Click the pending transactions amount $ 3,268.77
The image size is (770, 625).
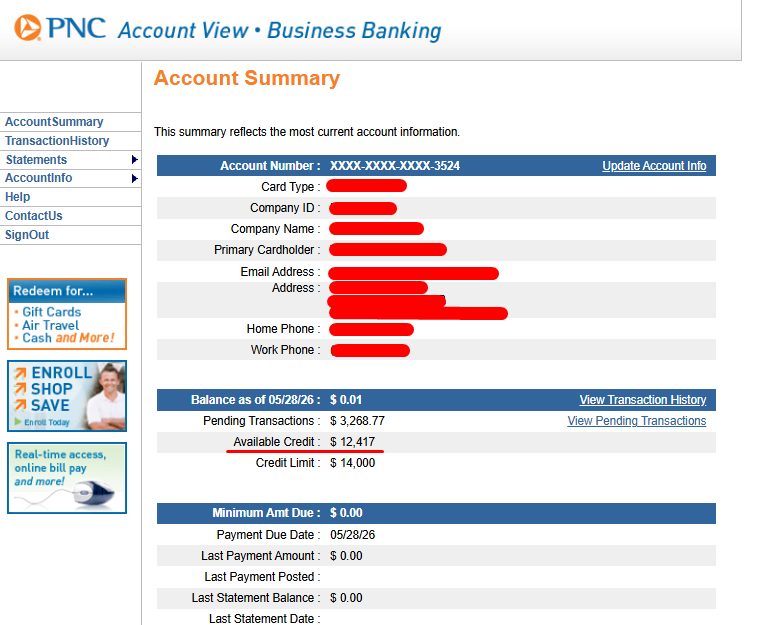click(357, 421)
